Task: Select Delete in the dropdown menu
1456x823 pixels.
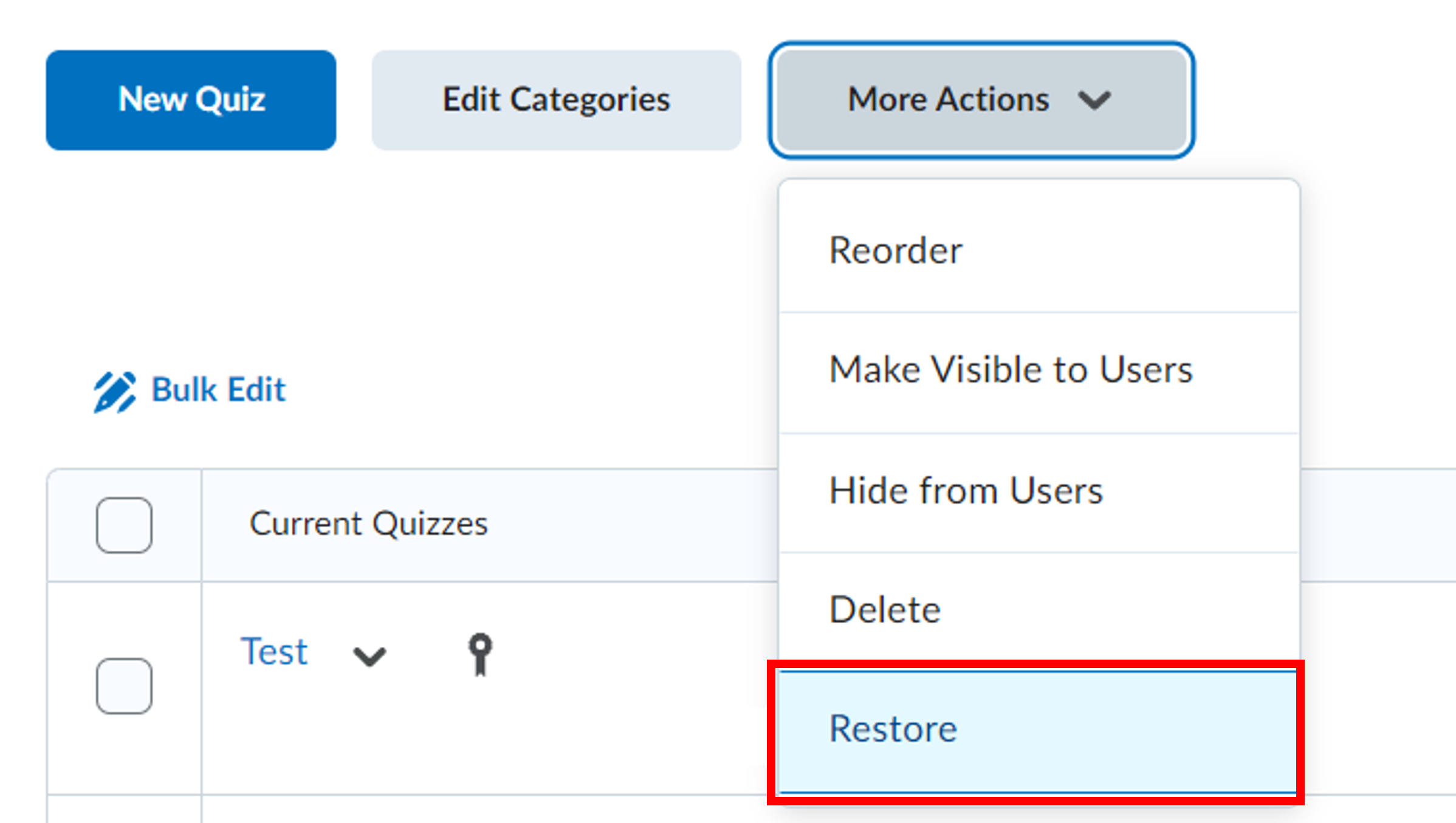Action: click(x=885, y=609)
